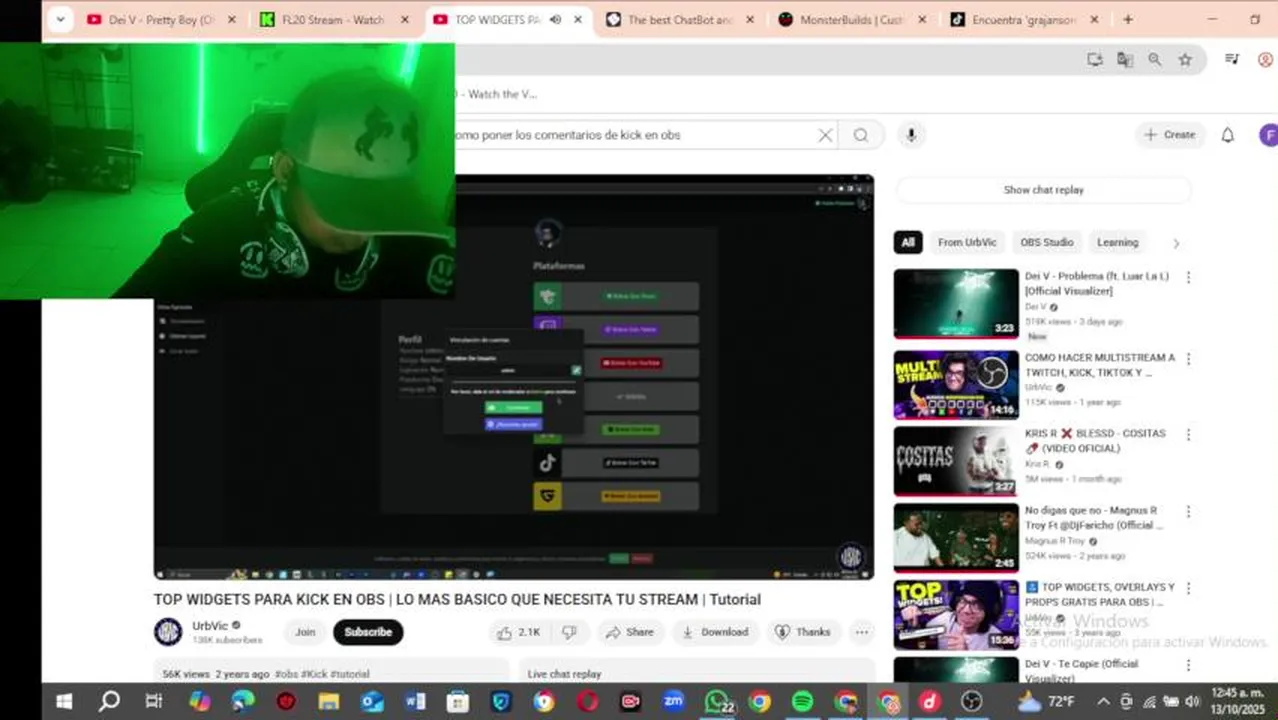
Task: Switch to the Encuentra 'grajanson' TikTok tab
Action: pyautogui.click(x=1024, y=19)
